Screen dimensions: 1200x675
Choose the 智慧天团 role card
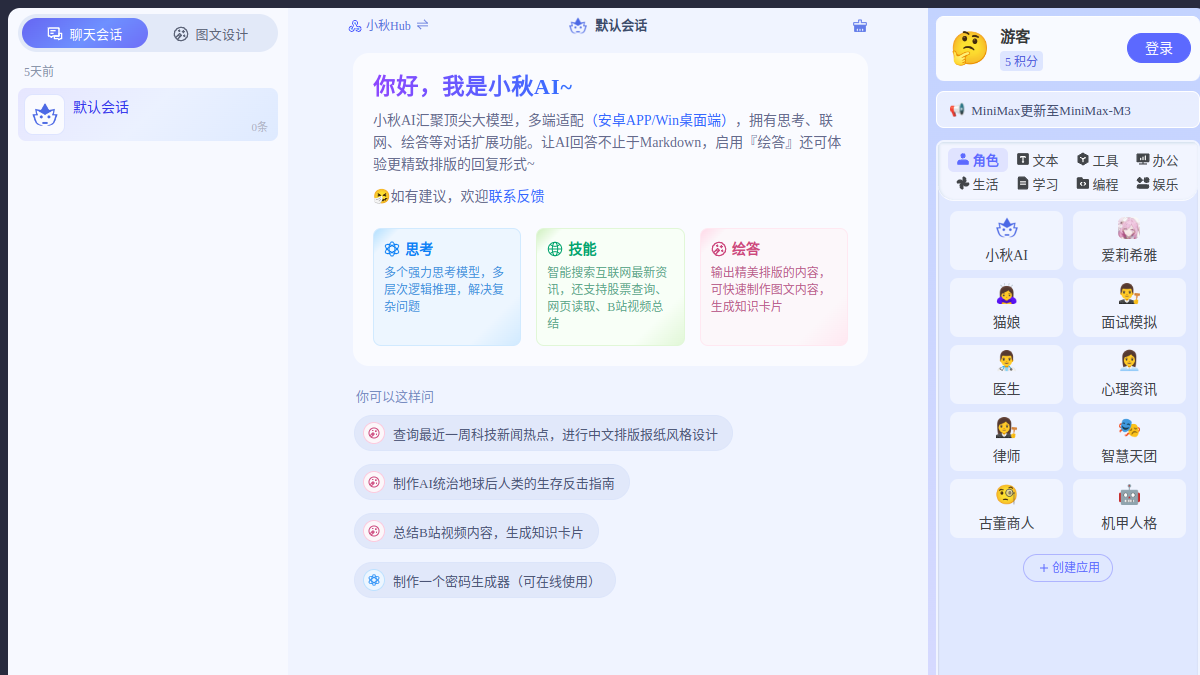[x=1129, y=441]
